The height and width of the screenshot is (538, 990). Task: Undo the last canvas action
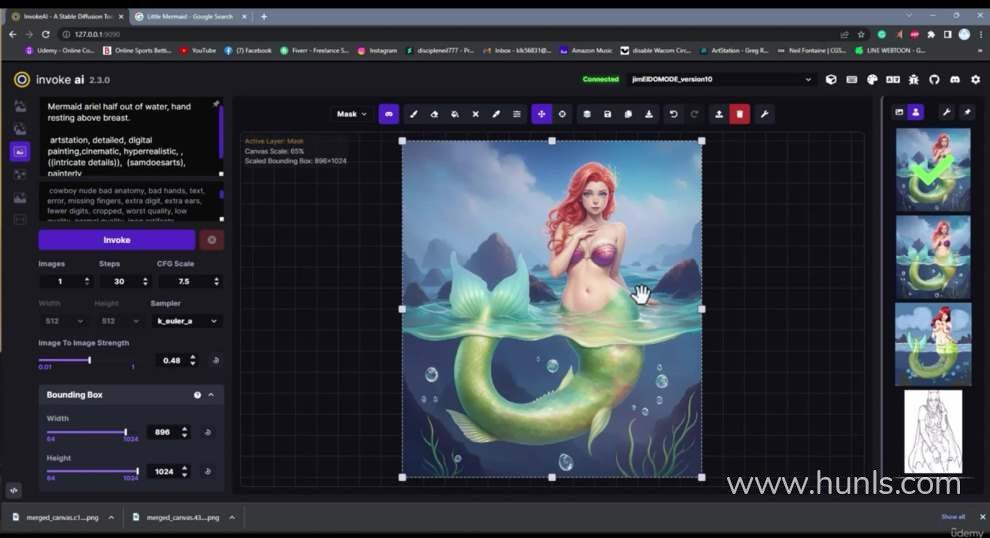click(674, 114)
